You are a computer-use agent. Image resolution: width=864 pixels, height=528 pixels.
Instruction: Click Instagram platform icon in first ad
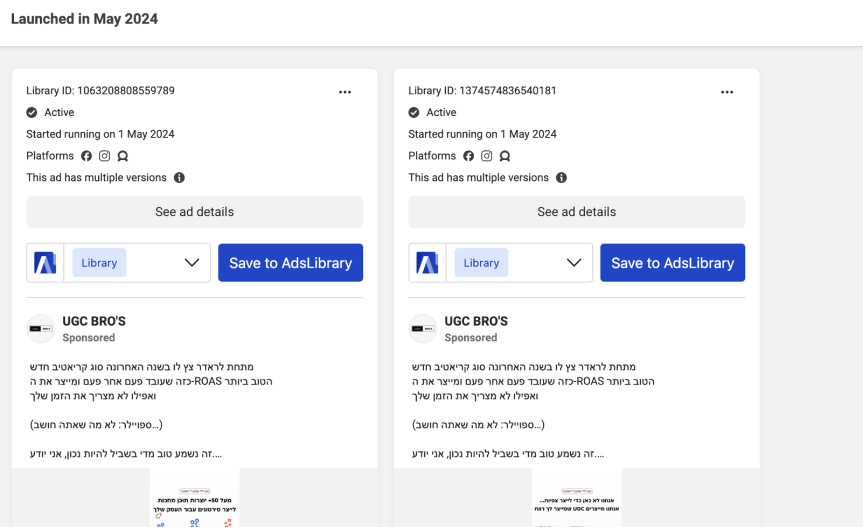click(x=105, y=156)
